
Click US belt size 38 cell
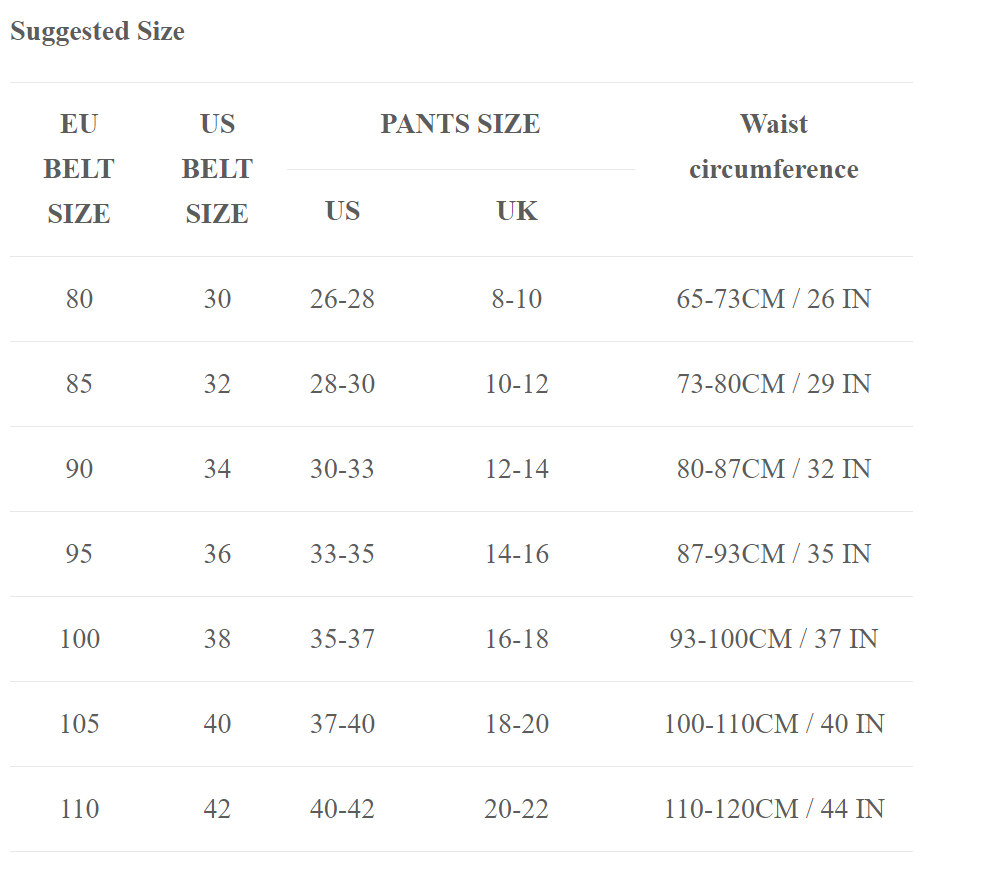coord(217,639)
